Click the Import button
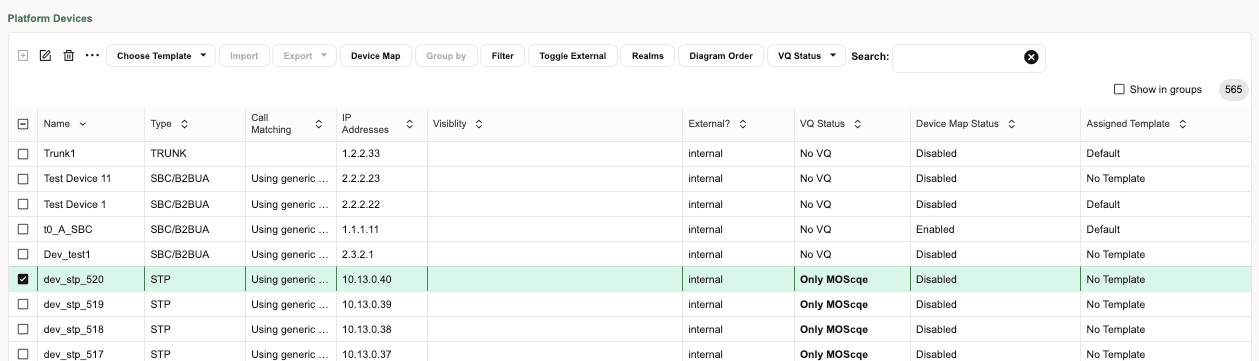 [244, 56]
